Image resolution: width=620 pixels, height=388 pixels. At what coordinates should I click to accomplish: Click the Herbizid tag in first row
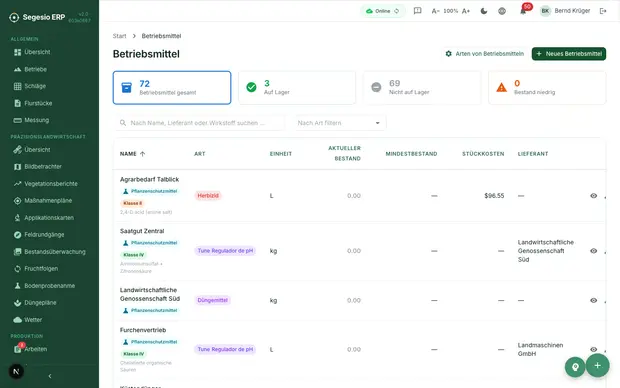tap(208, 196)
